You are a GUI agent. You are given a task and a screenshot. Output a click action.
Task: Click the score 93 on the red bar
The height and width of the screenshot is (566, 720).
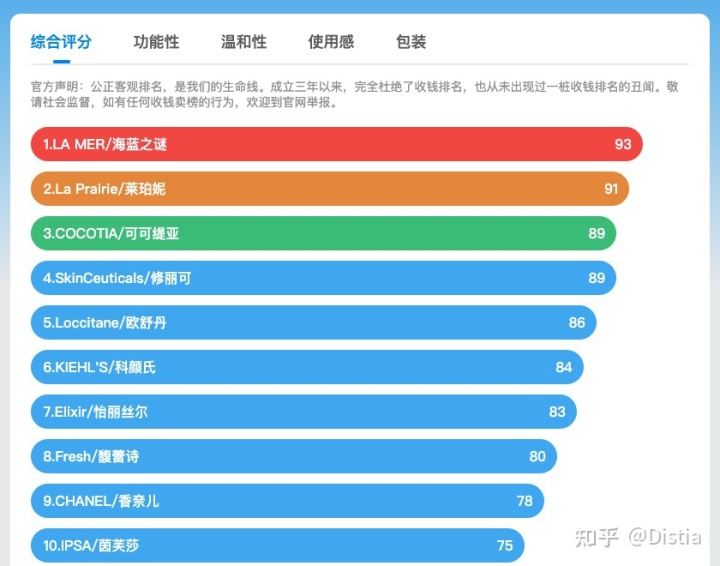623,144
